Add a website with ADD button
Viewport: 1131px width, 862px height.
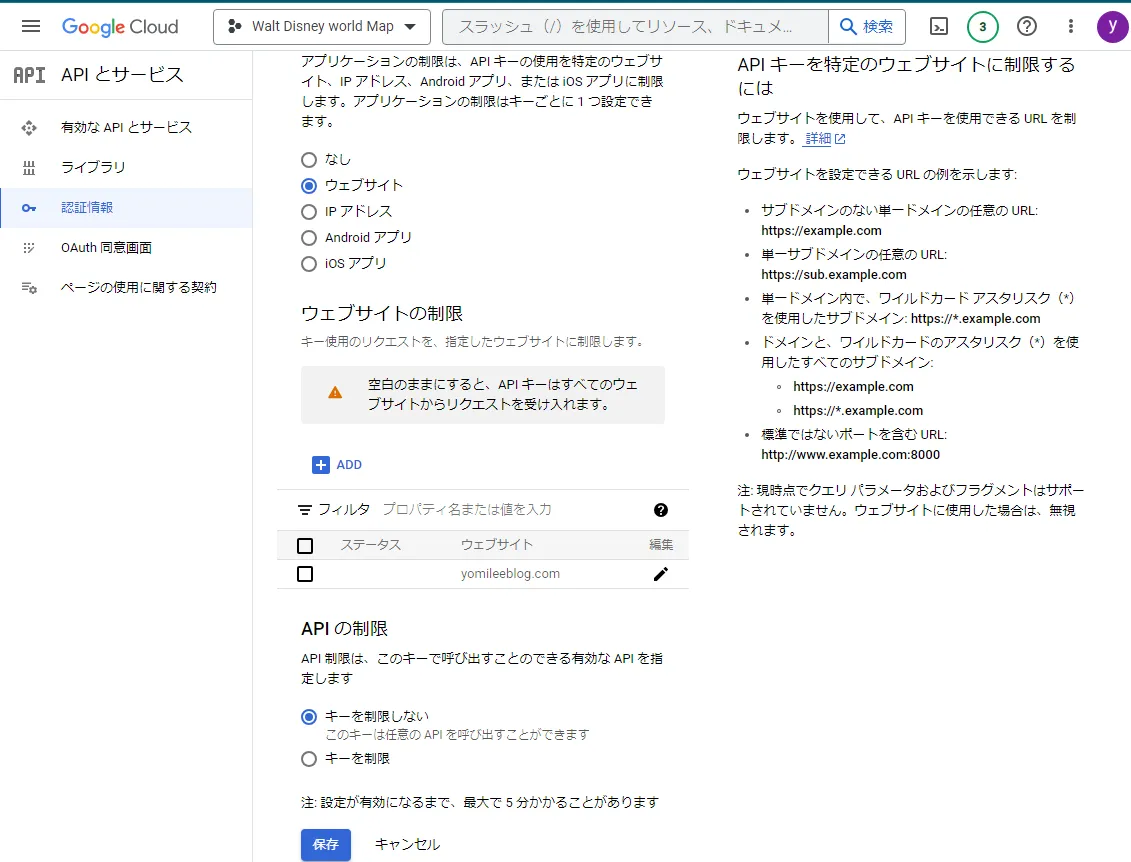coord(337,465)
